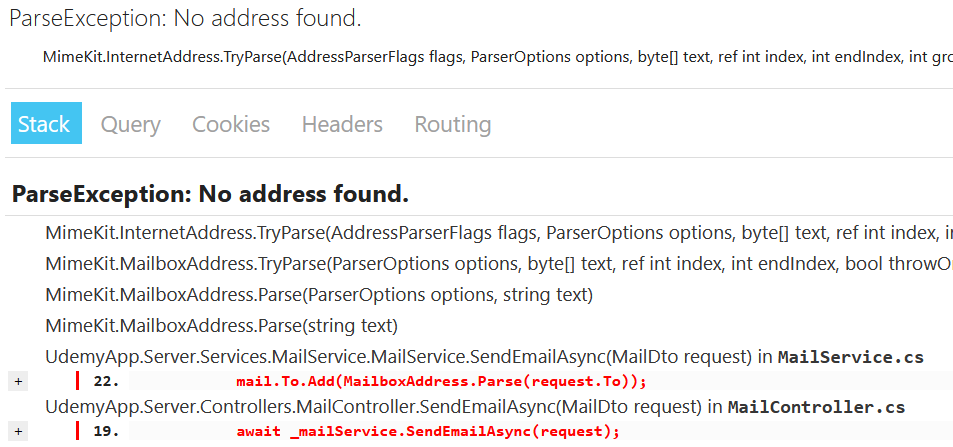Click the MailController.cs file name
953x447 pixels.
[x=816, y=407]
